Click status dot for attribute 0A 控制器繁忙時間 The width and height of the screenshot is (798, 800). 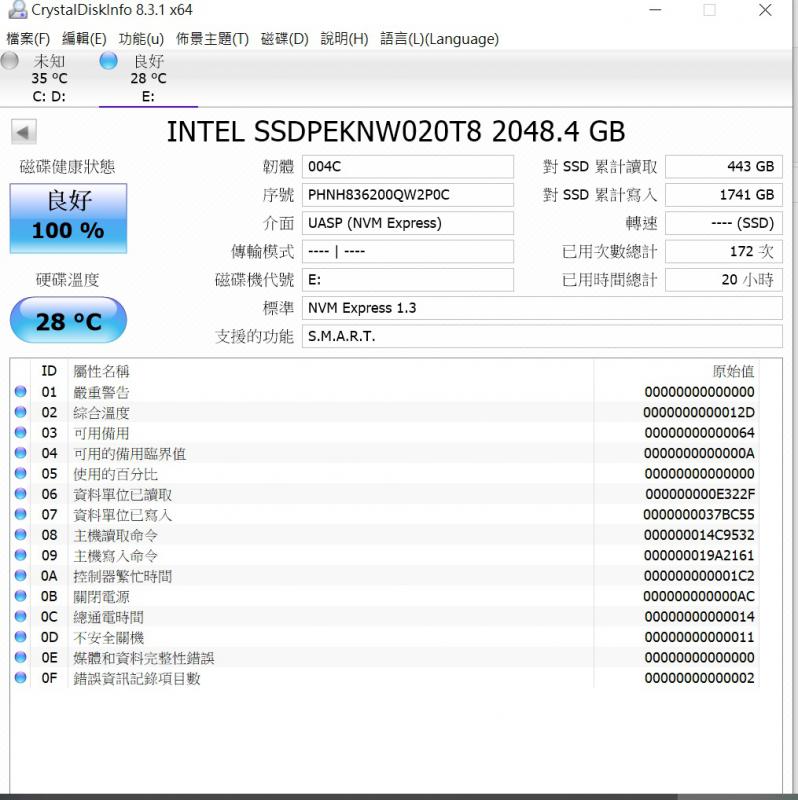click(x=20, y=575)
